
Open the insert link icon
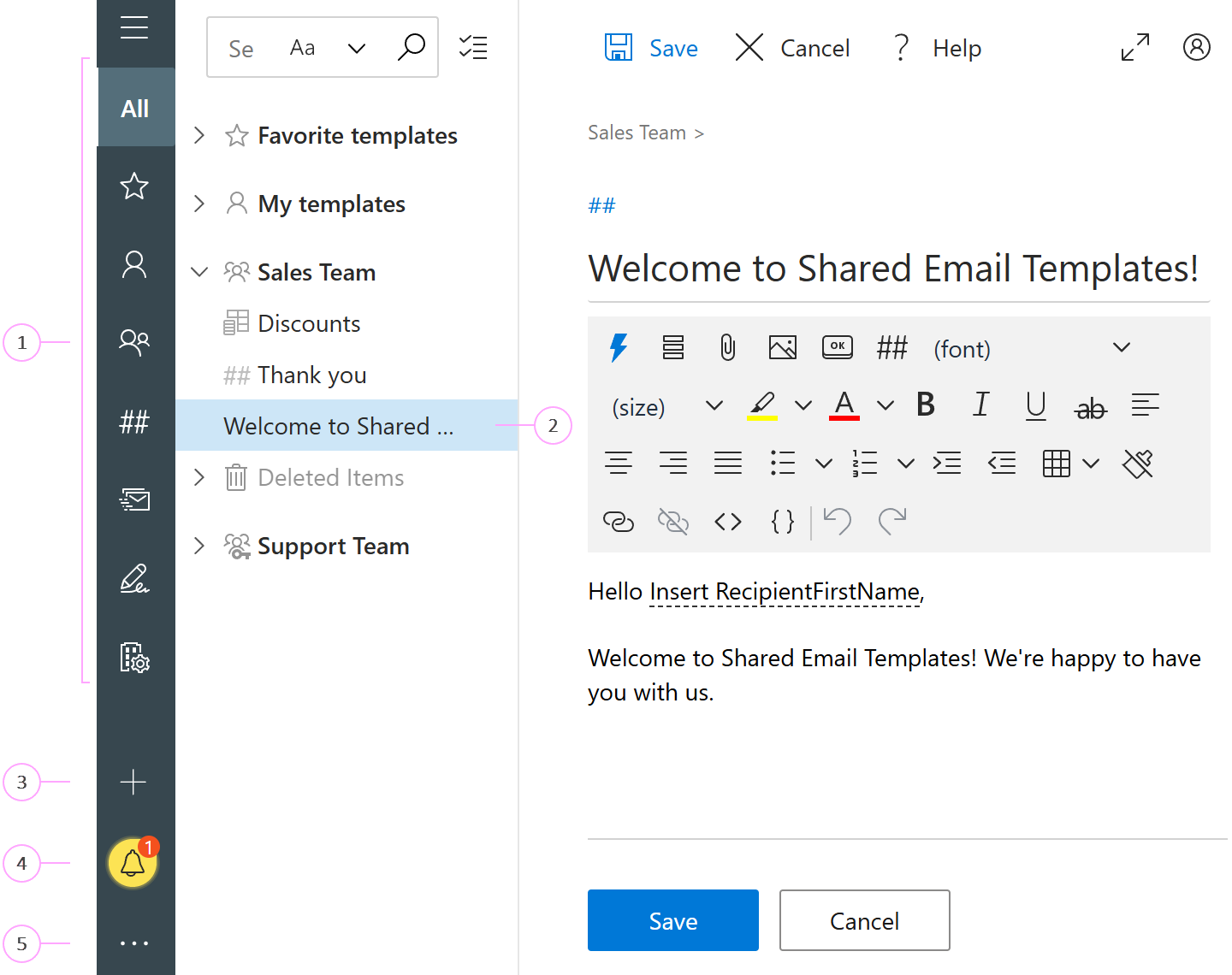pyautogui.click(x=619, y=521)
